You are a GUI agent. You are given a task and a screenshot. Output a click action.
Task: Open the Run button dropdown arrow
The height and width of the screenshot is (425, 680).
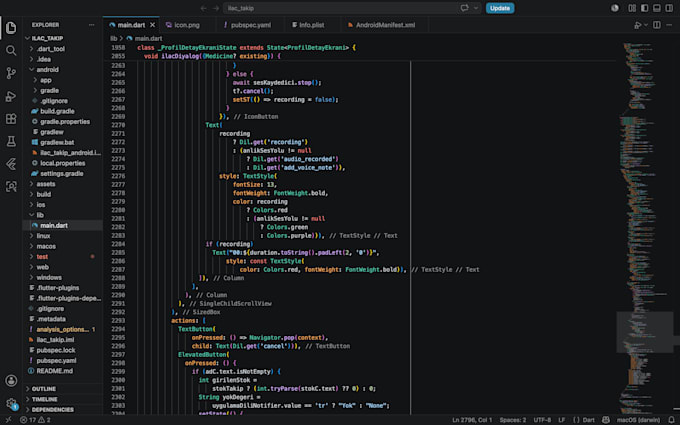pos(646,25)
